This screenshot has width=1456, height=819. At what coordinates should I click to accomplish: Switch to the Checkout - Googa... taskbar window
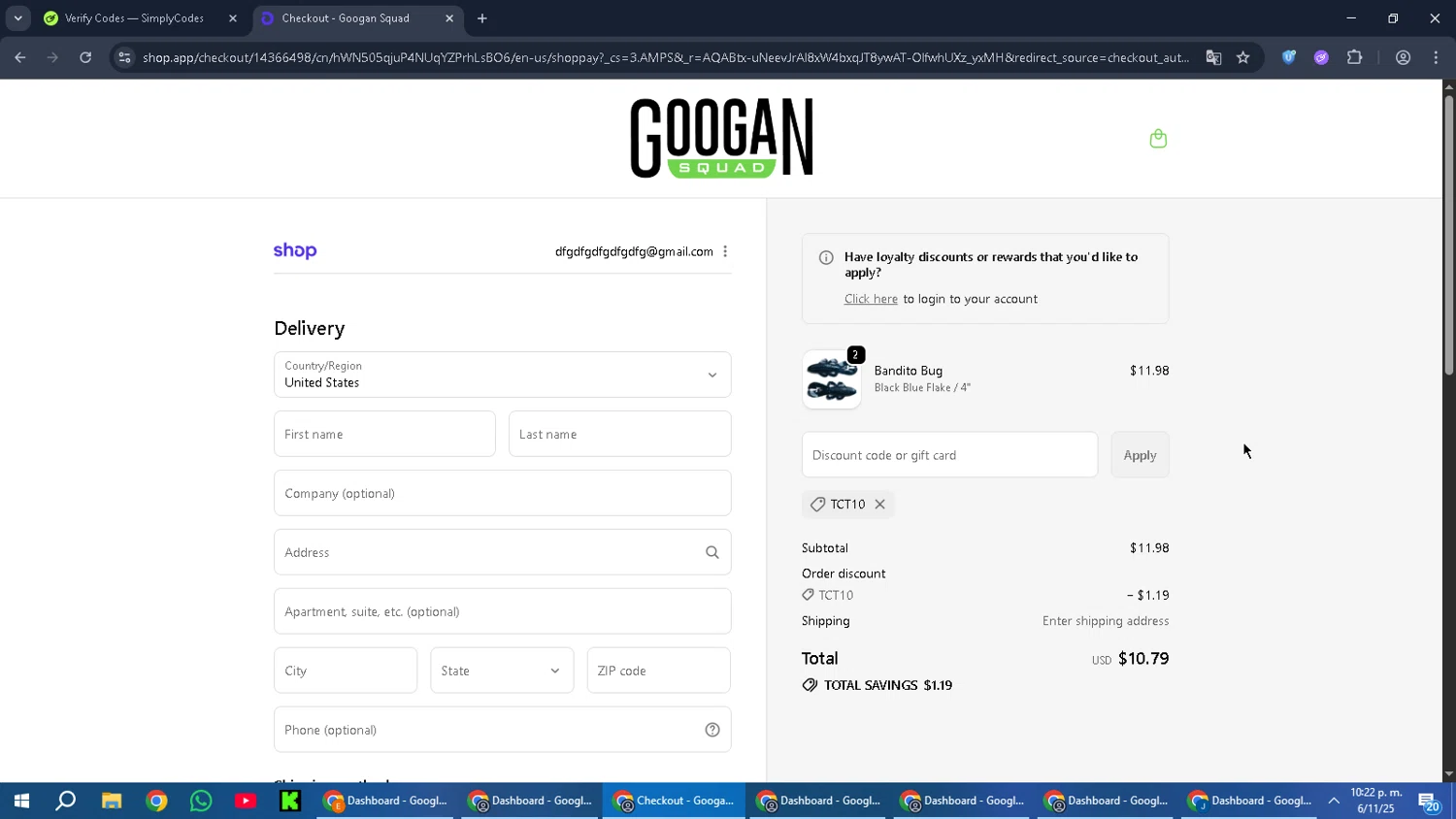click(675, 801)
